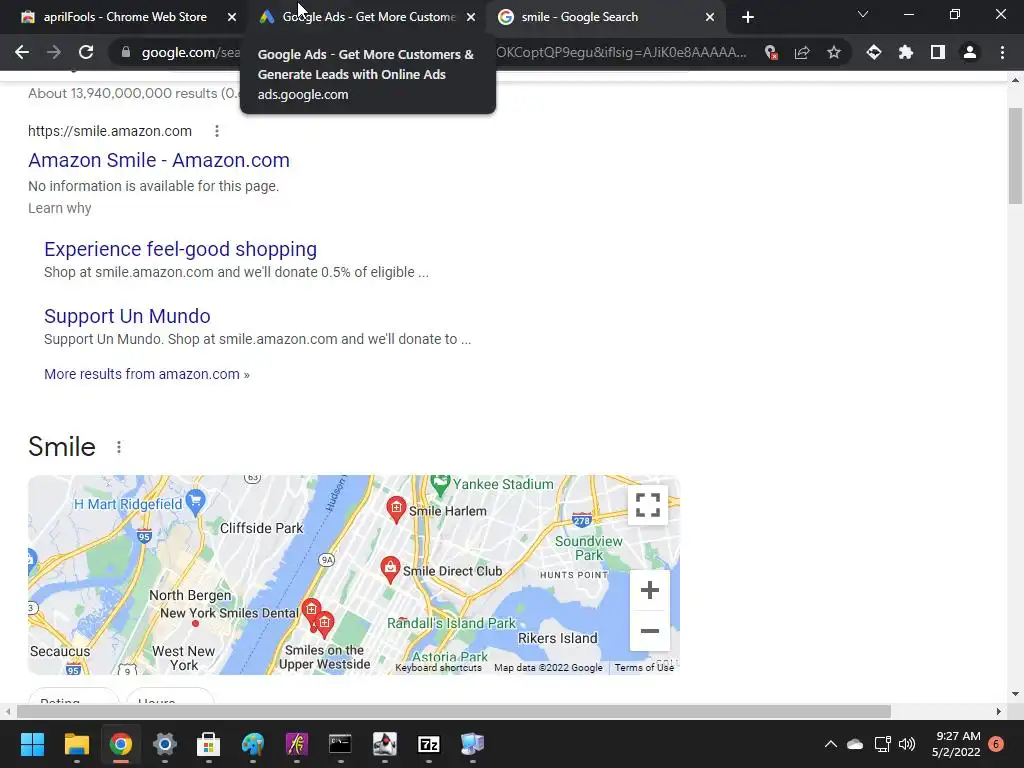Screen dimensions: 1024x768
Task: Select the Smile Direct Club map pin
Action: pos(390,569)
